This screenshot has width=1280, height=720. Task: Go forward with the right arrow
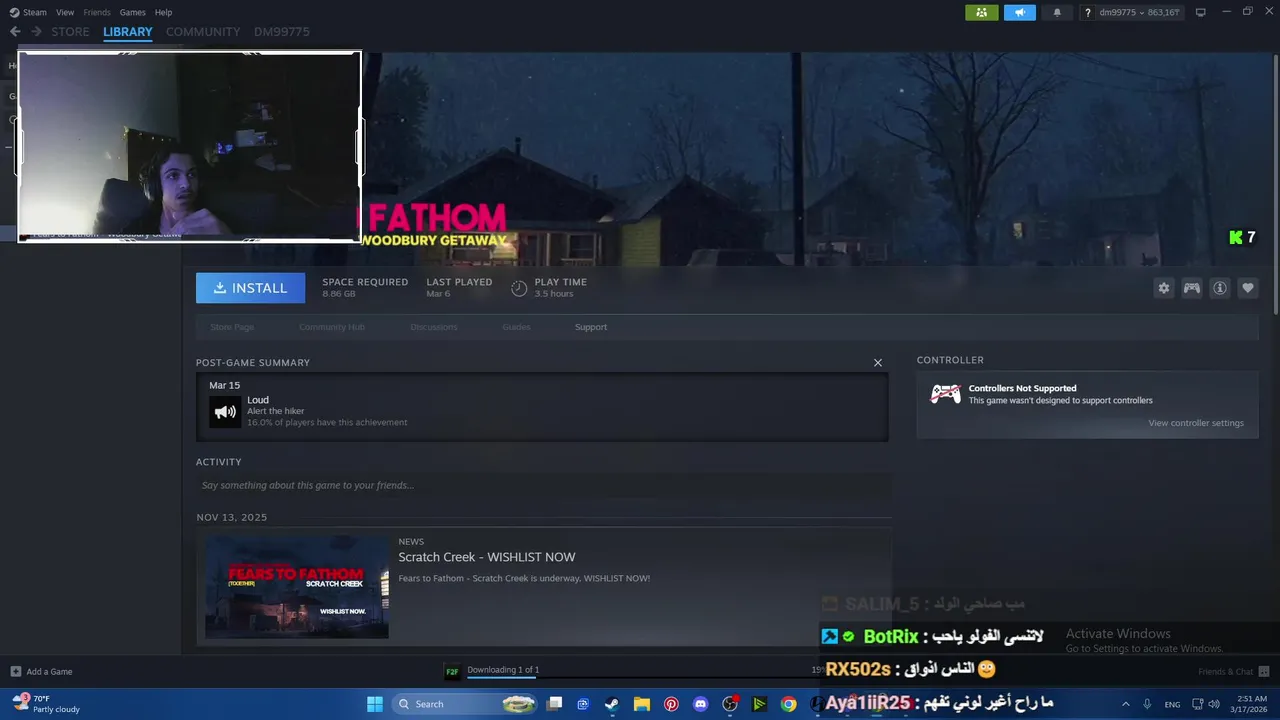coord(36,31)
